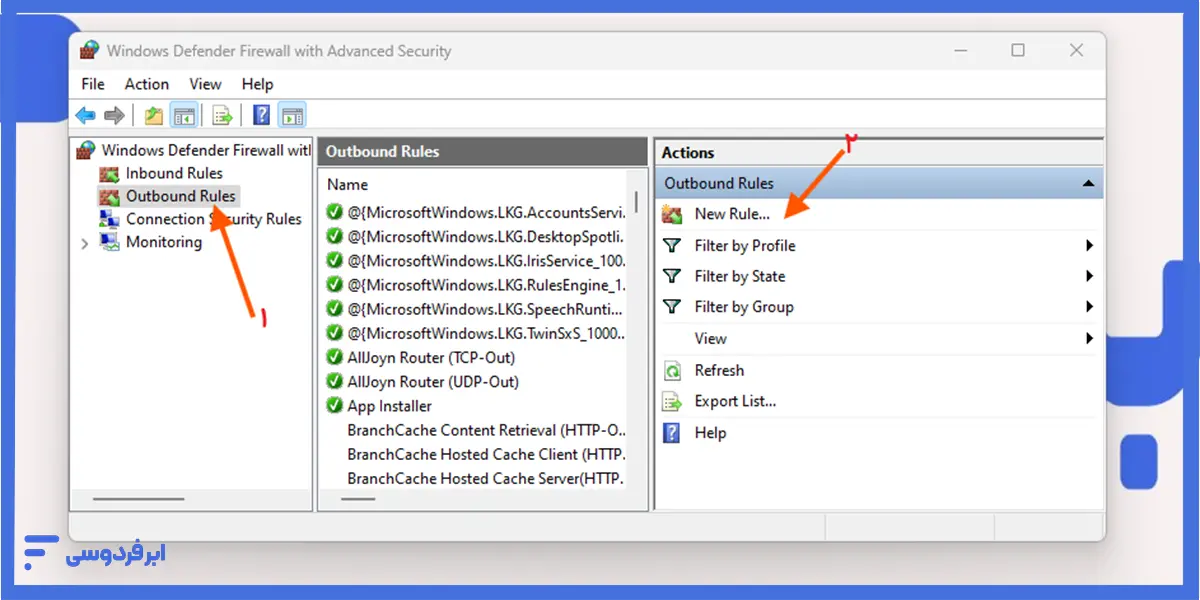The height and width of the screenshot is (600, 1200).
Task: Select the Windows Defender Firewall root tree node
Action: [x=194, y=150]
